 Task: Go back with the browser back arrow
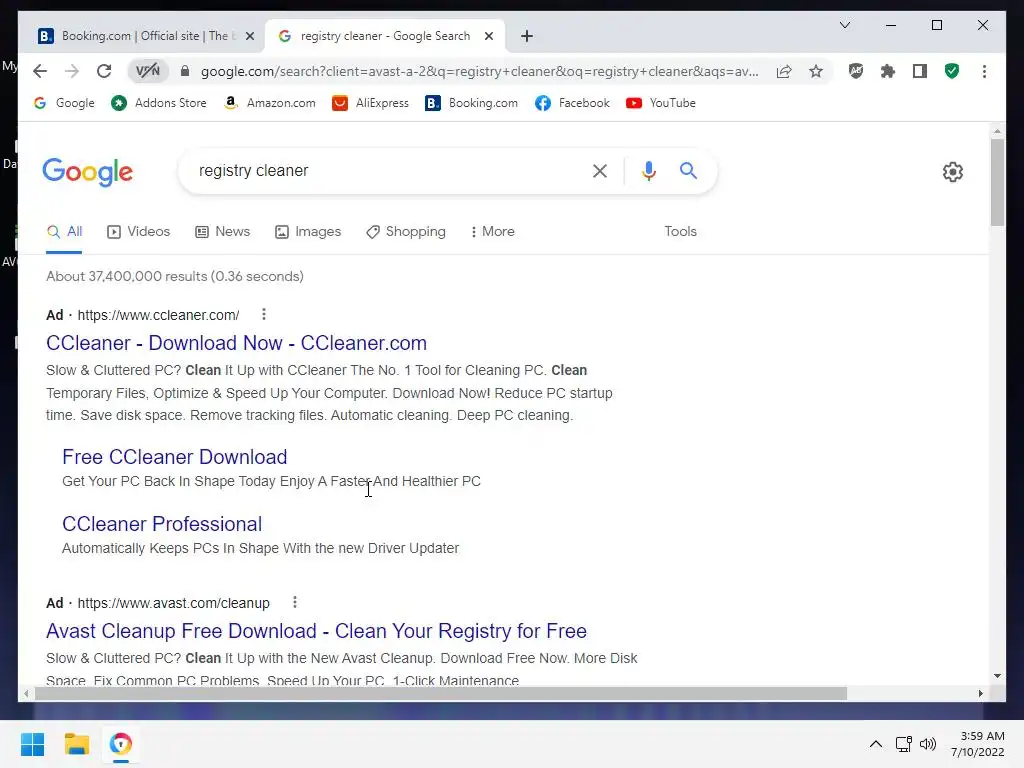tap(40, 71)
